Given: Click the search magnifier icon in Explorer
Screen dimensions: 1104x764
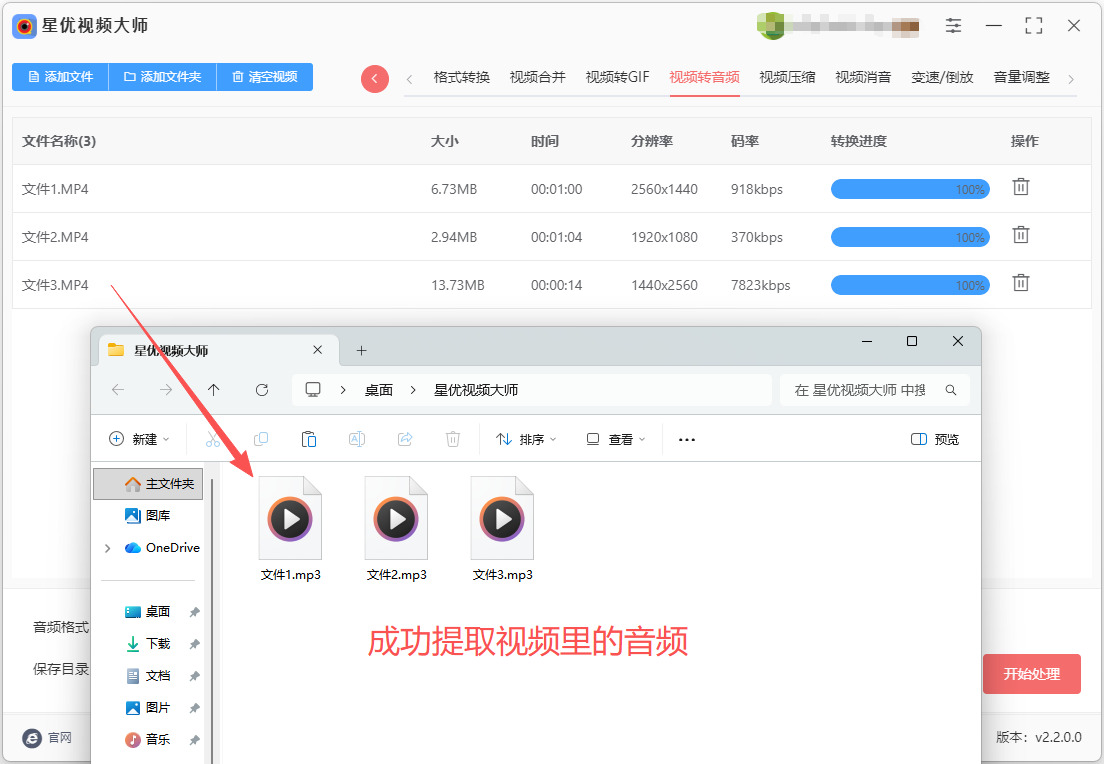Looking at the screenshot, I should 951,390.
